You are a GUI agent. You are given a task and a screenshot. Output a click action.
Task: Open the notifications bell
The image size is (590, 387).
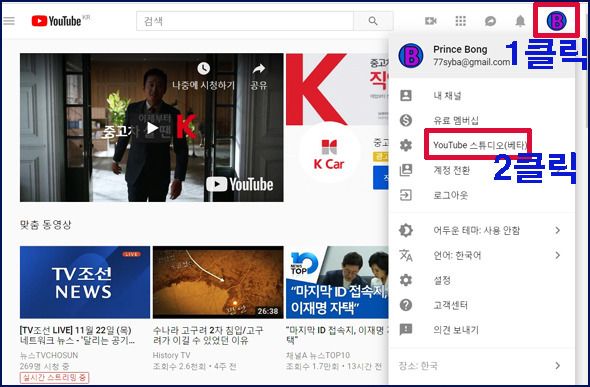[520, 21]
